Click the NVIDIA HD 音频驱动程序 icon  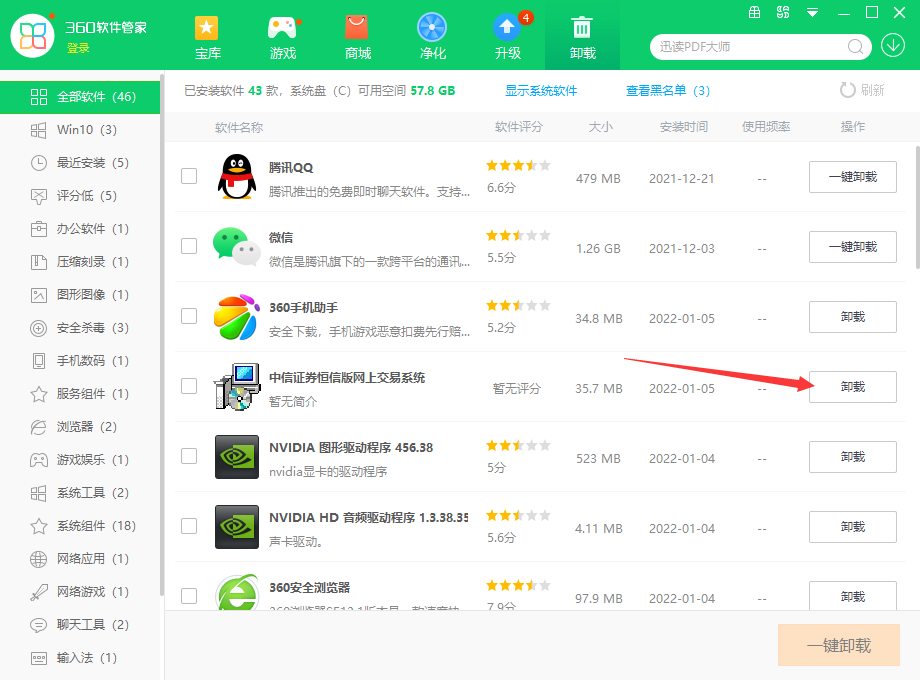coord(237,527)
